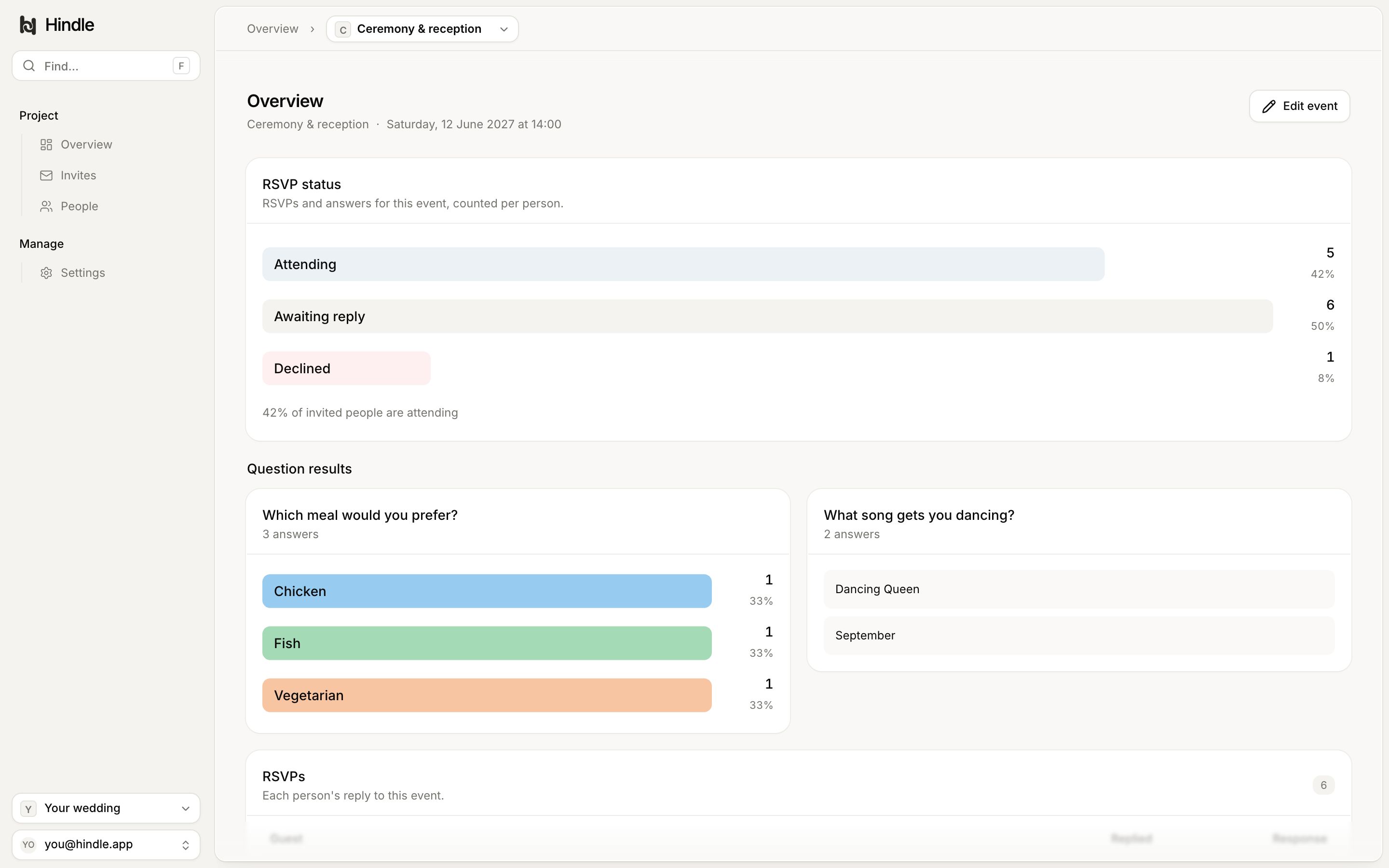Image resolution: width=1389 pixels, height=868 pixels.
Task: Click the orange Vegetarian bar
Action: [x=487, y=696]
